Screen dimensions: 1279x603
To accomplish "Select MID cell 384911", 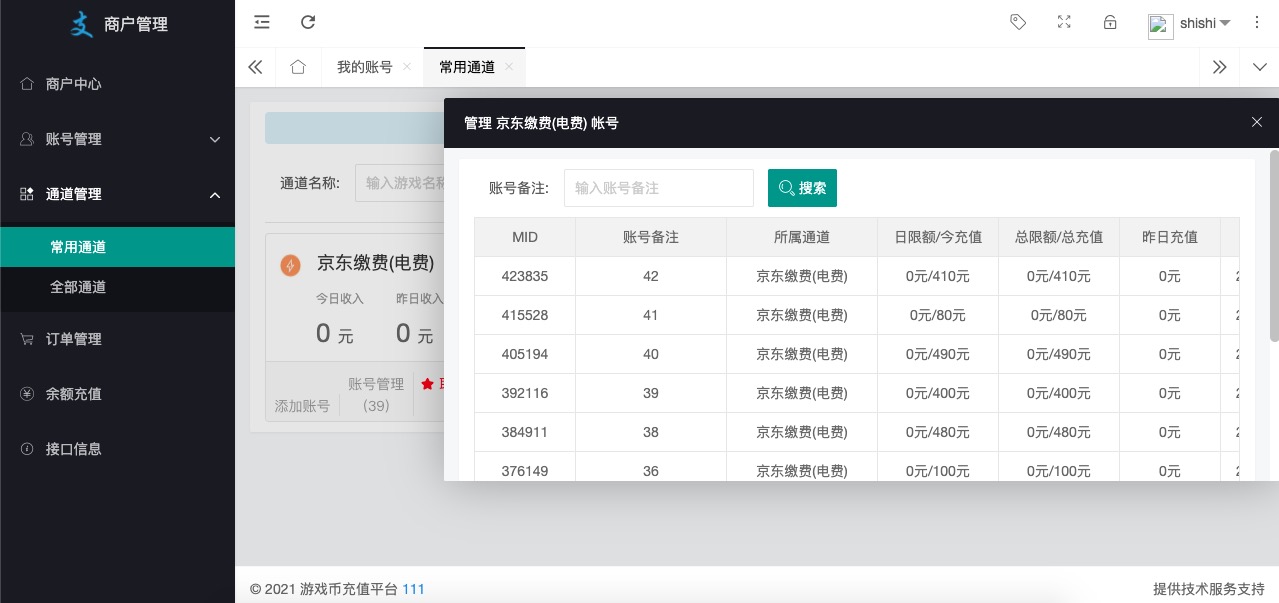I will pyautogui.click(x=525, y=432).
